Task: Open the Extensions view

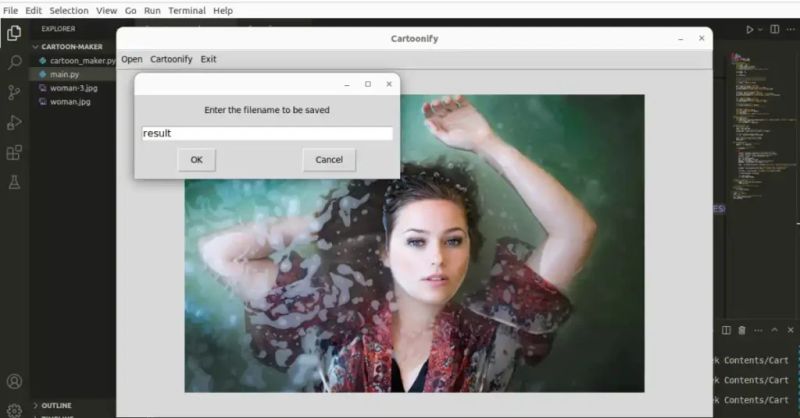Action: [x=14, y=152]
